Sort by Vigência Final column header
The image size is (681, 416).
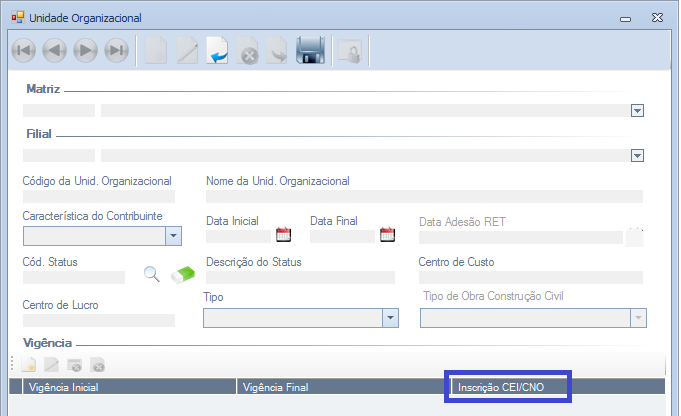[344, 387]
